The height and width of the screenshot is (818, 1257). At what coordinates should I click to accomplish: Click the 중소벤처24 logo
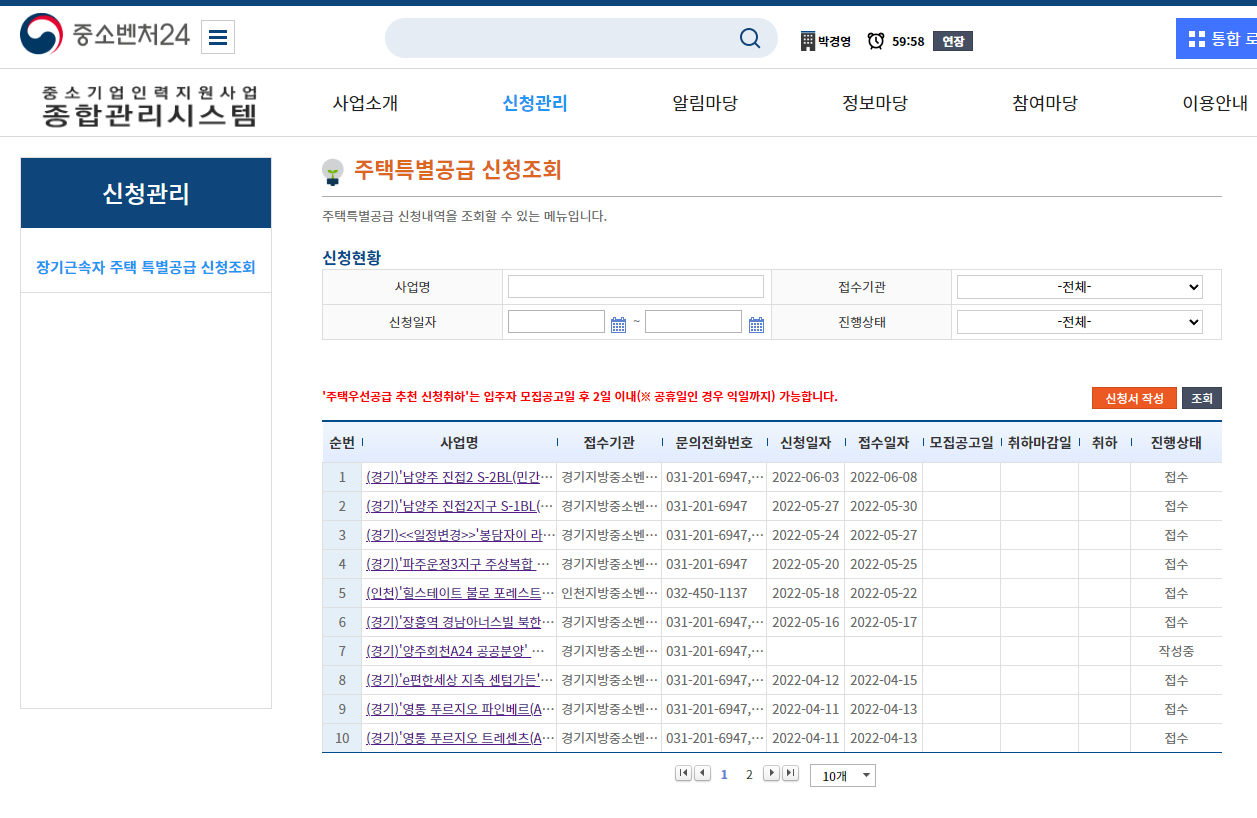105,35
